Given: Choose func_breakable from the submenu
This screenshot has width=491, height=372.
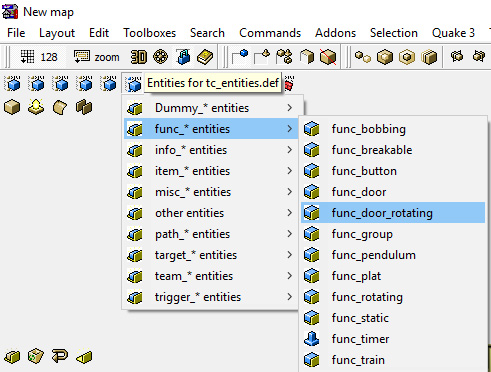Looking at the screenshot, I should pyautogui.click(x=393, y=150).
